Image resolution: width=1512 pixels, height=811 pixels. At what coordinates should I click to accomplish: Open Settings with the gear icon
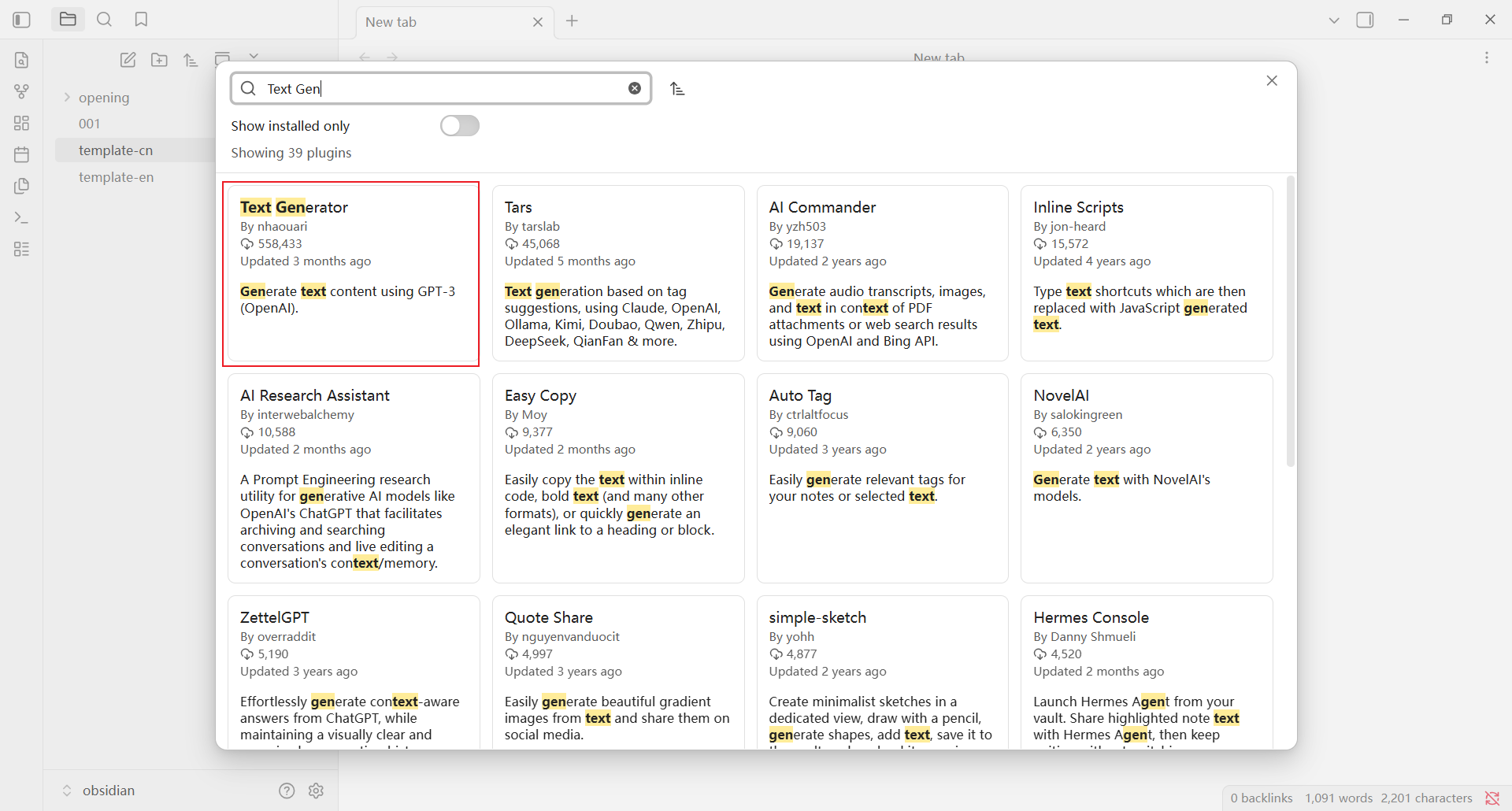click(317, 791)
